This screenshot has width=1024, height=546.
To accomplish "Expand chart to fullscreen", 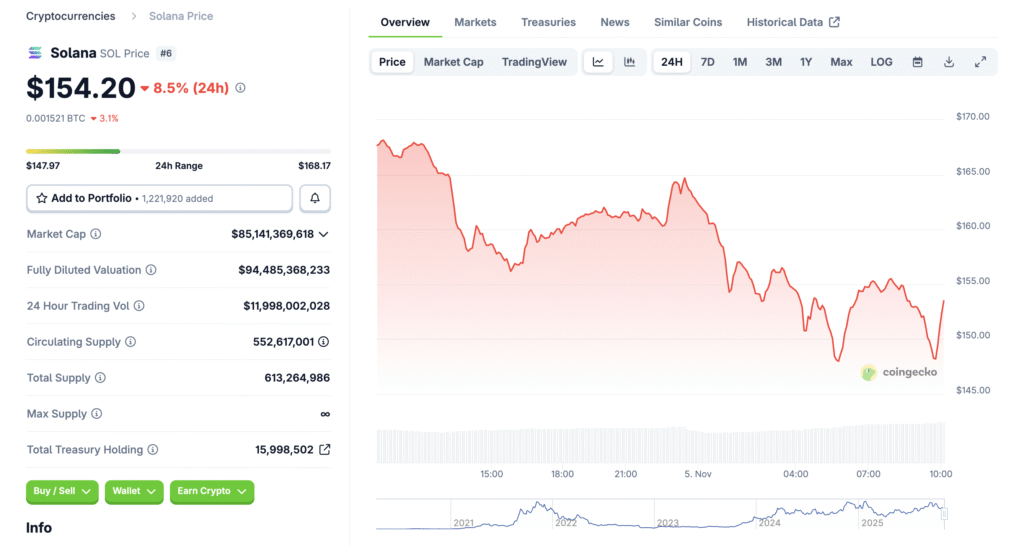I will pos(980,62).
